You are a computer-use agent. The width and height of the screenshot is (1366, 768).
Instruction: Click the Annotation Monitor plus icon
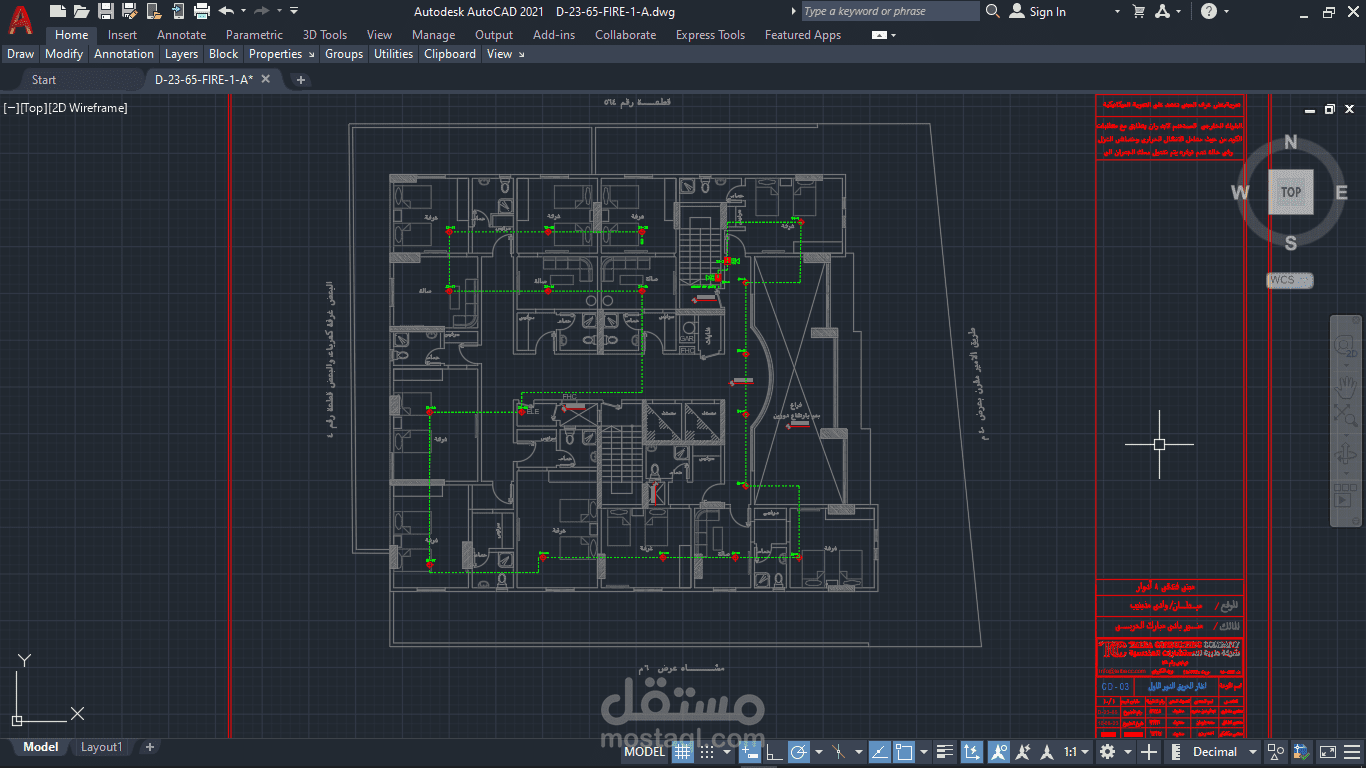coord(1150,752)
